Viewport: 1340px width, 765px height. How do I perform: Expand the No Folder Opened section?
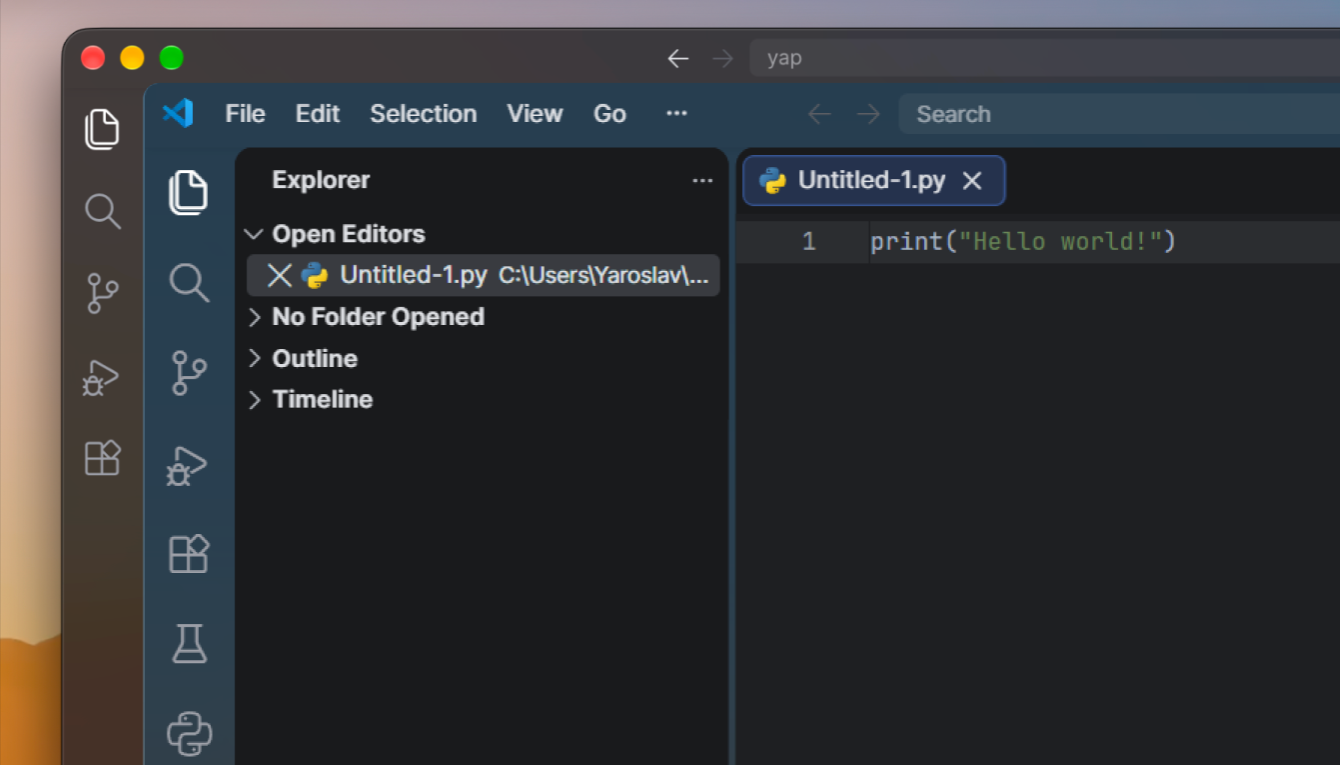pyautogui.click(x=366, y=317)
